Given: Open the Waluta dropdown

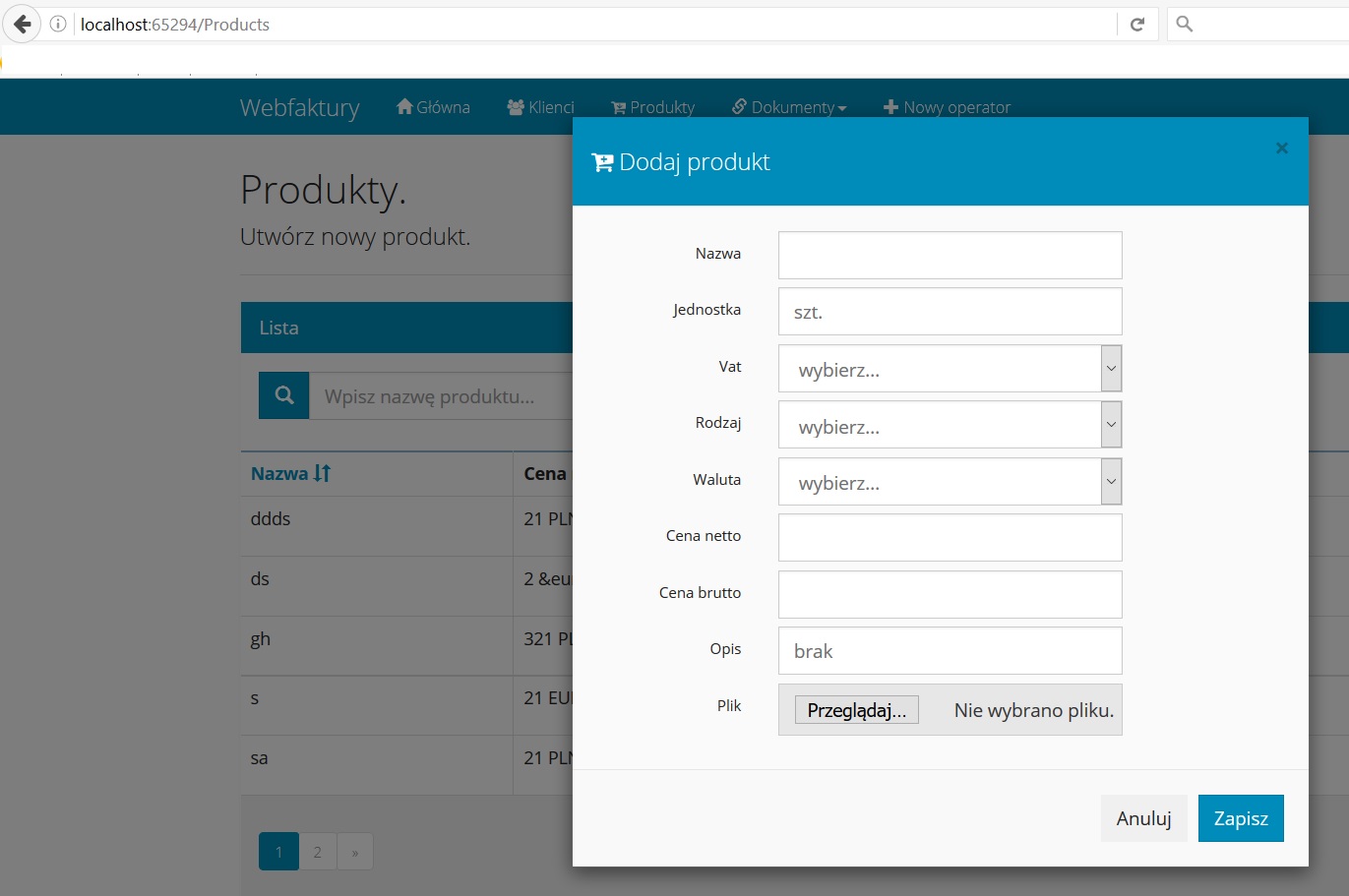Looking at the screenshot, I should coord(950,481).
